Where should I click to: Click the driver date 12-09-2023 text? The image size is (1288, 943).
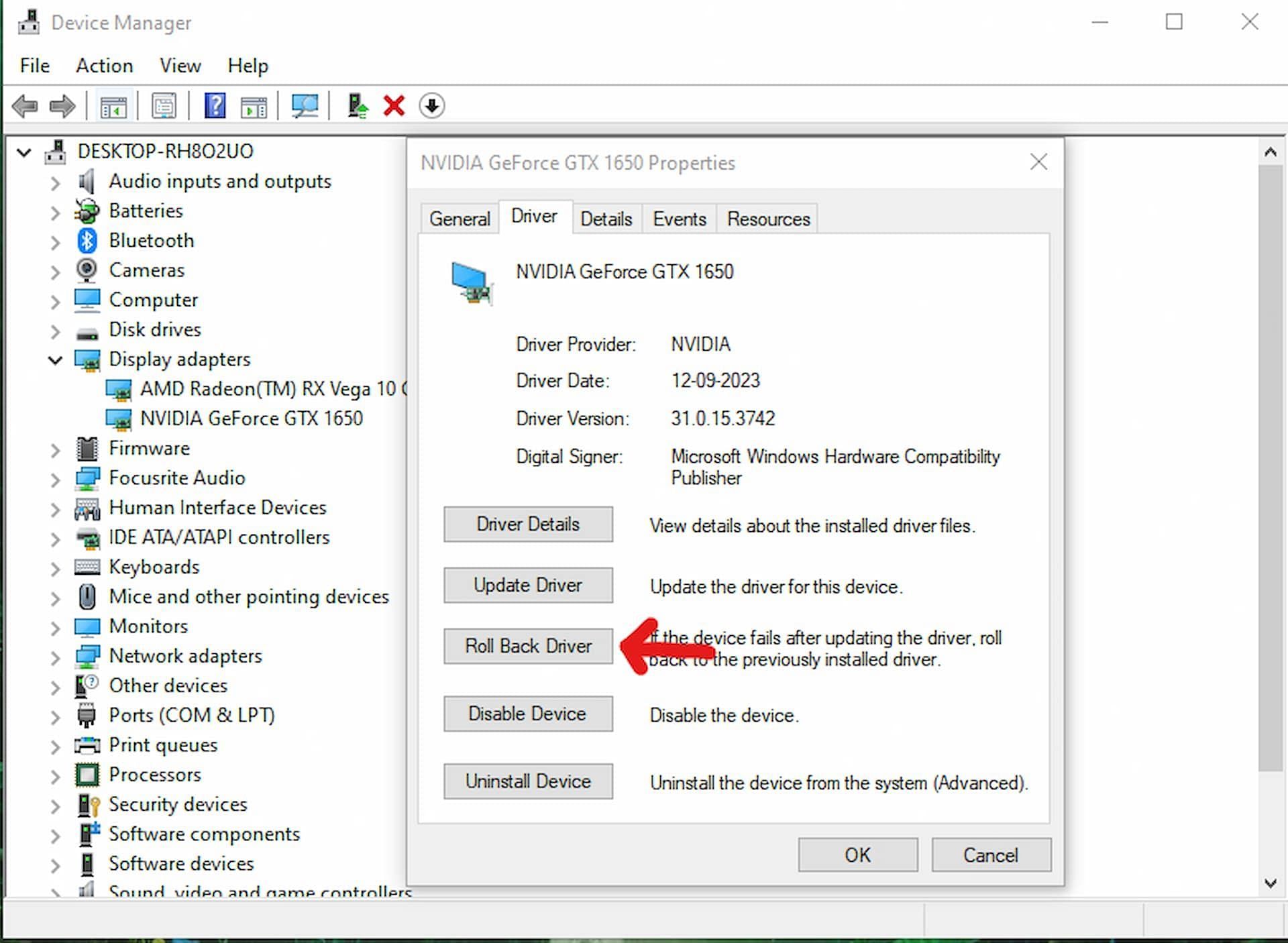[716, 381]
